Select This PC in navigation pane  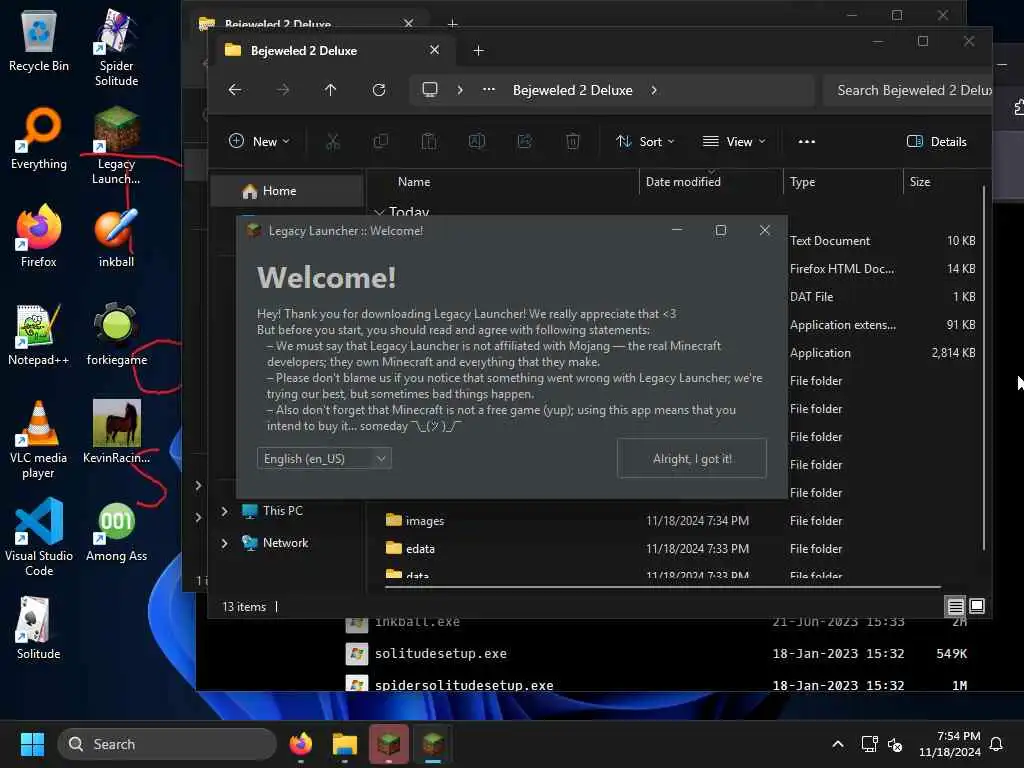[x=283, y=511]
